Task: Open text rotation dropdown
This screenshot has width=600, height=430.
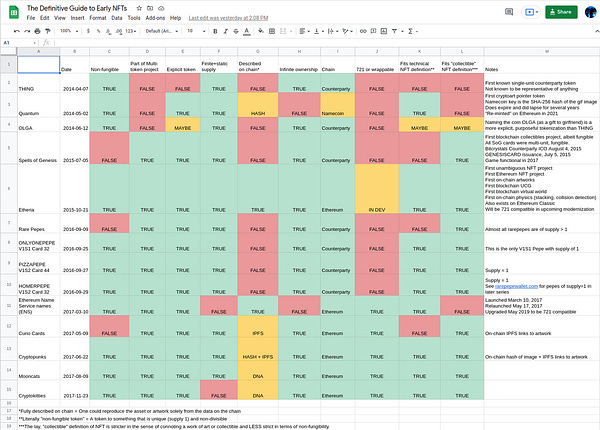Action: pos(347,31)
